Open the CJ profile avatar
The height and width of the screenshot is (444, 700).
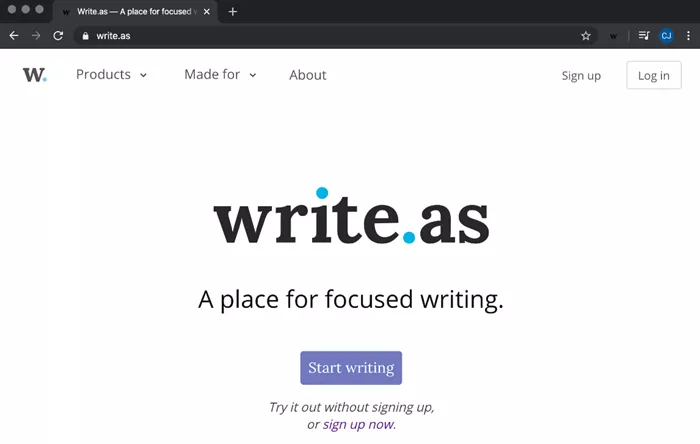pyautogui.click(x=666, y=36)
